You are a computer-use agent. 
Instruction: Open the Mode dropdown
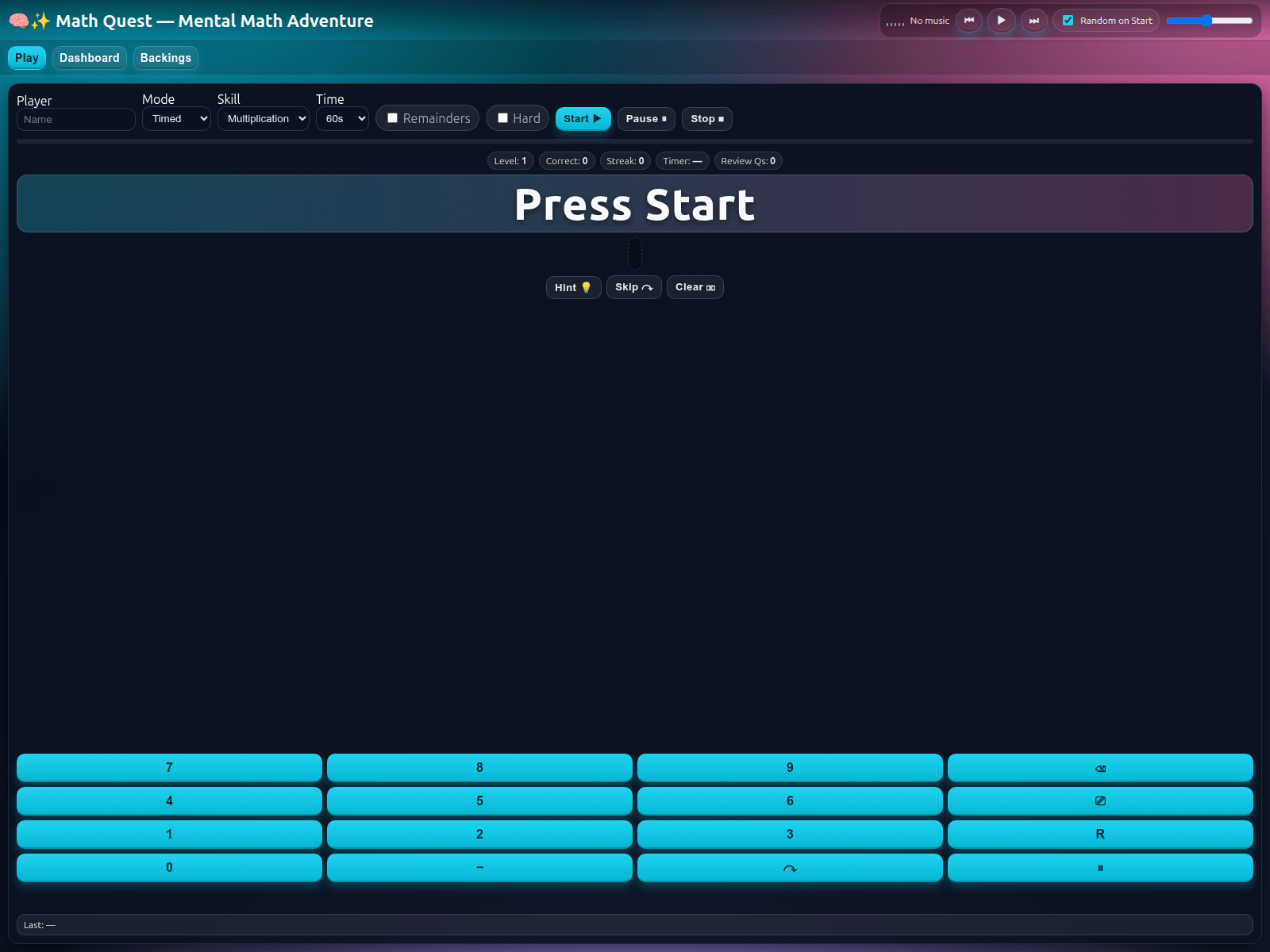pos(175,118)
